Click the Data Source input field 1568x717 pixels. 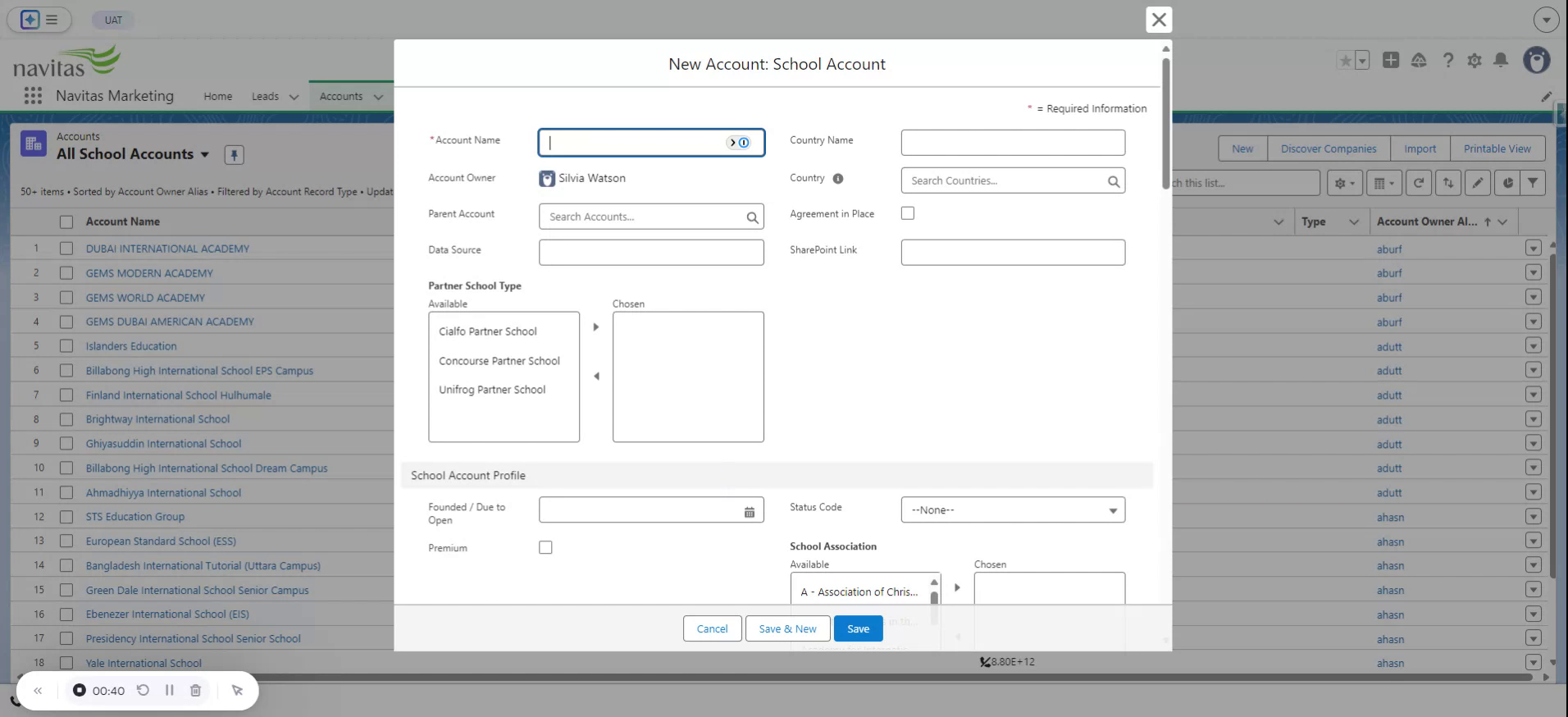coord(651,252)
